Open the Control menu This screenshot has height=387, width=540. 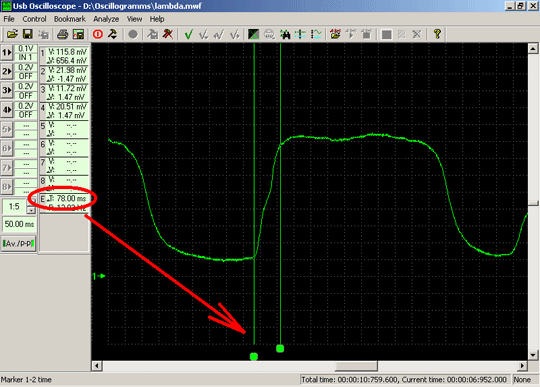click(34, 19)
